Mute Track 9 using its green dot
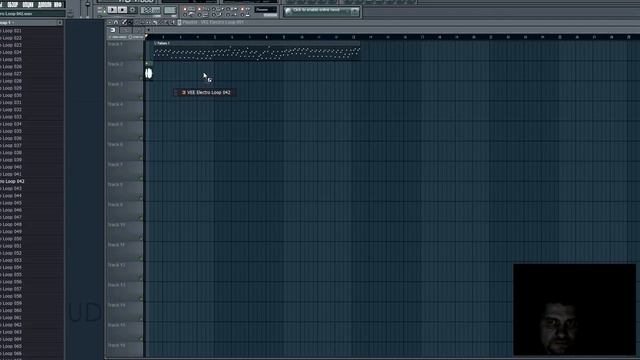This screenshot has width=640, height=360. coord(141,218)
